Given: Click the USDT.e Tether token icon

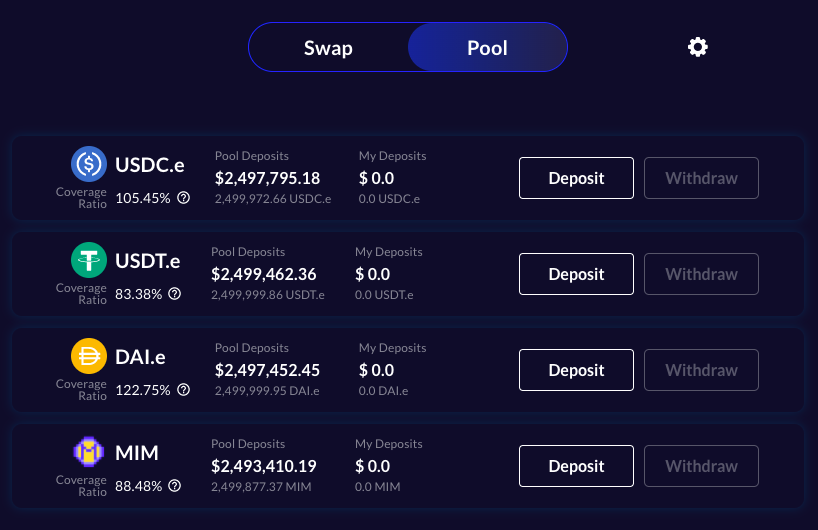Looking at the screenshot, I should [89, 260].
